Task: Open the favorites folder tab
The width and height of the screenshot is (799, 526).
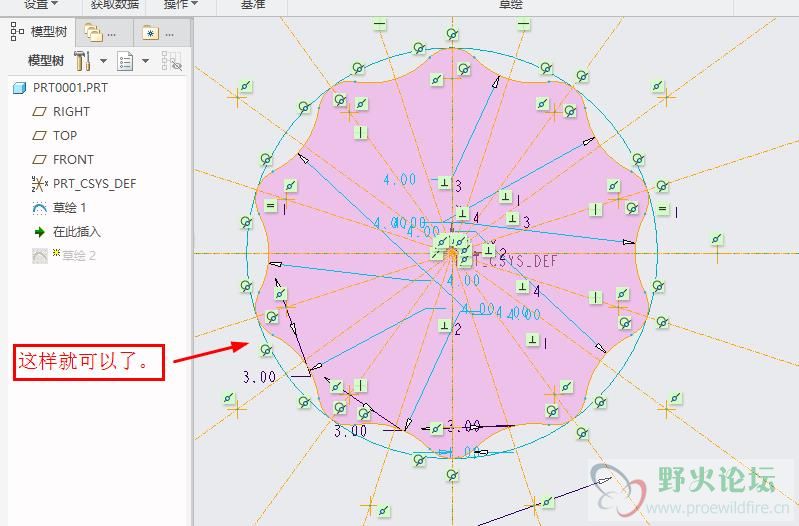Action: (157, 34)
